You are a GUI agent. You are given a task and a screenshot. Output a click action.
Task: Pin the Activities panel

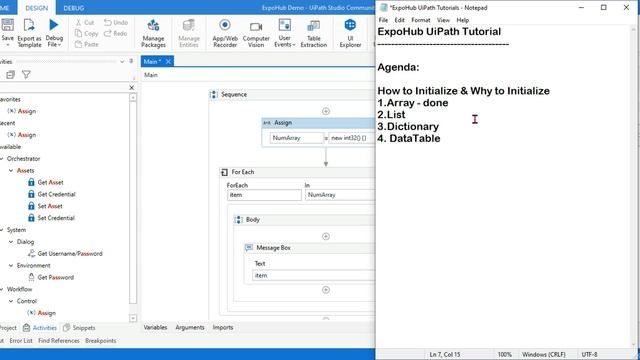pyautogui.click(x=131, y=61)
